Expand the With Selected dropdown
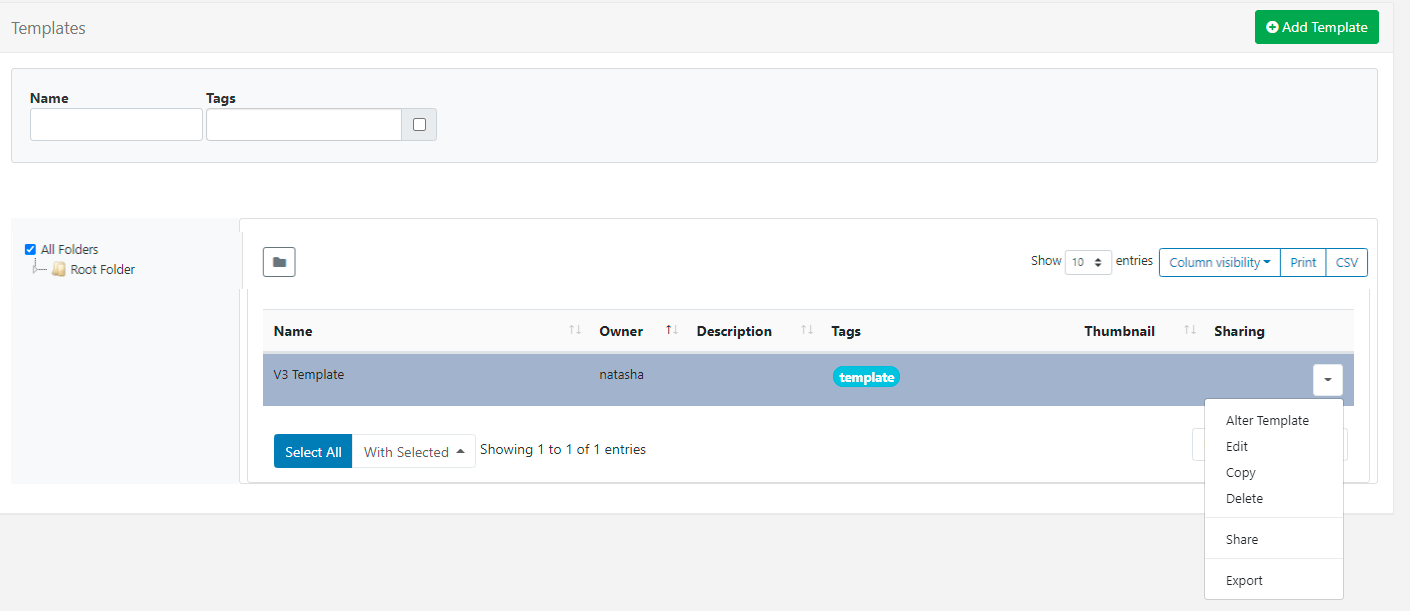Viewport: 1410px width, 611px height. pos(413,451)
